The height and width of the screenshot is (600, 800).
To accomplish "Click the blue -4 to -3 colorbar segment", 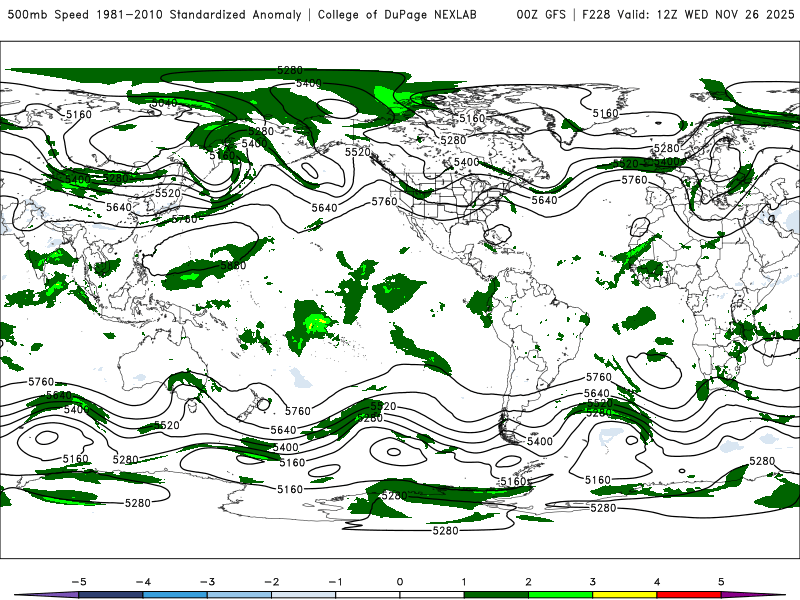I will 175,595.
